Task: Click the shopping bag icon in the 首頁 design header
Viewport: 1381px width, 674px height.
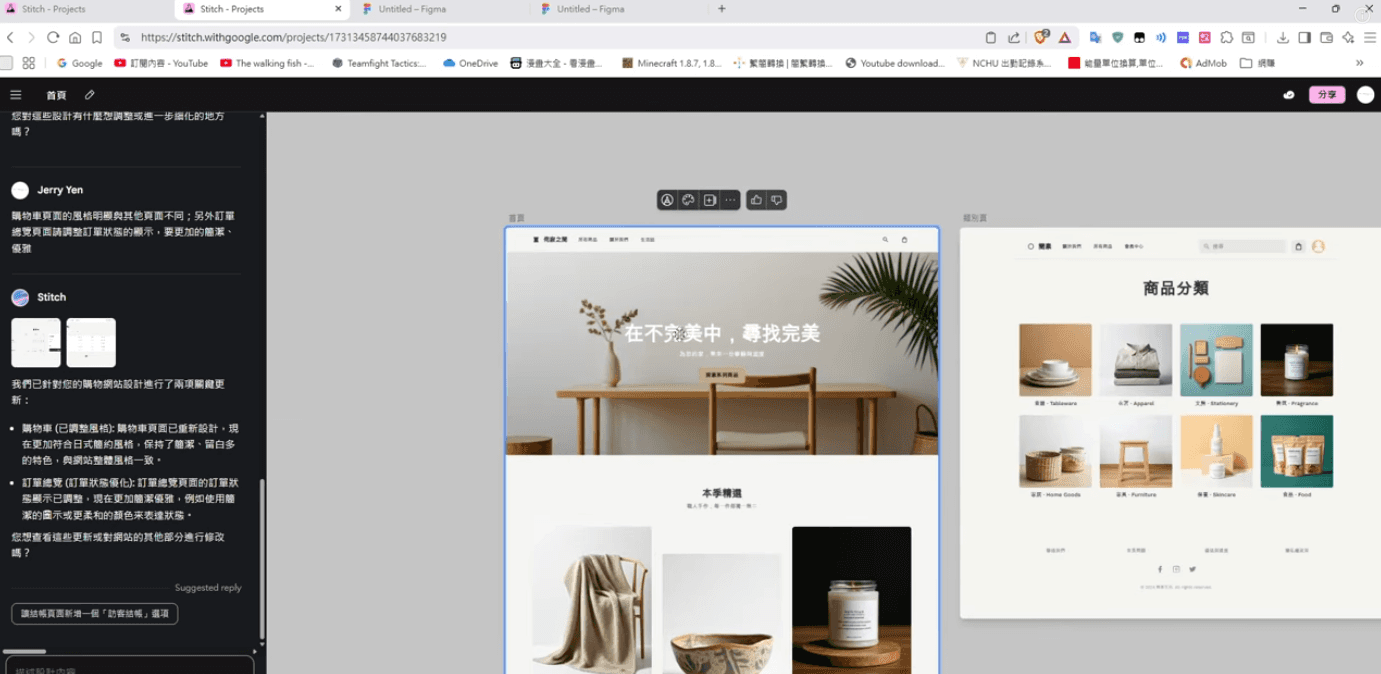Action: pos(904,240)
